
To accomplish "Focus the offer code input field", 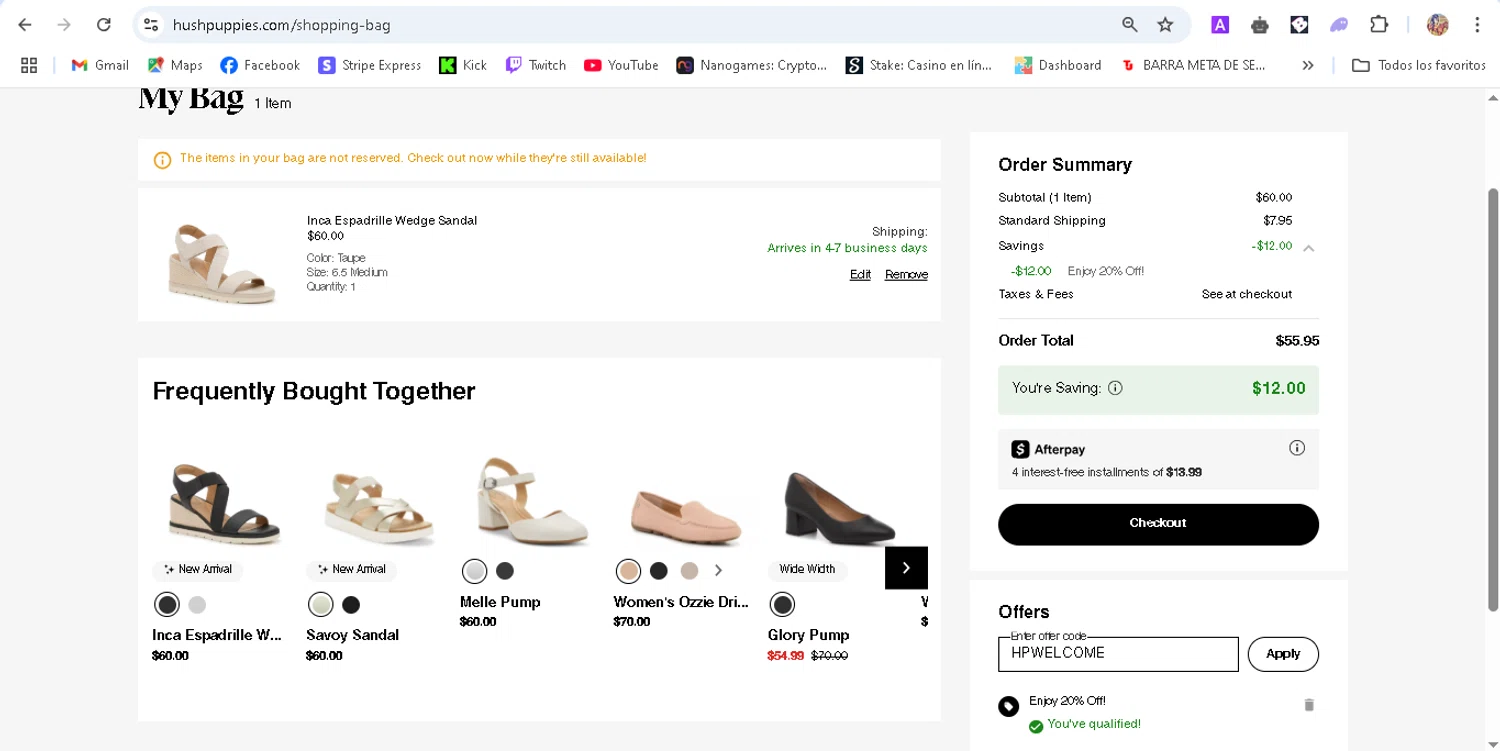I will click(x=1118, y=654).
